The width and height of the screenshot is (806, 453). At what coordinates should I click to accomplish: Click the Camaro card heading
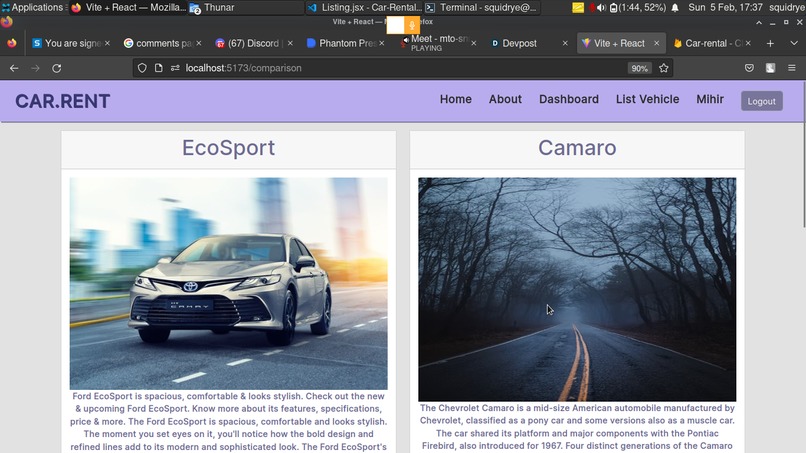tap(577, 148)
